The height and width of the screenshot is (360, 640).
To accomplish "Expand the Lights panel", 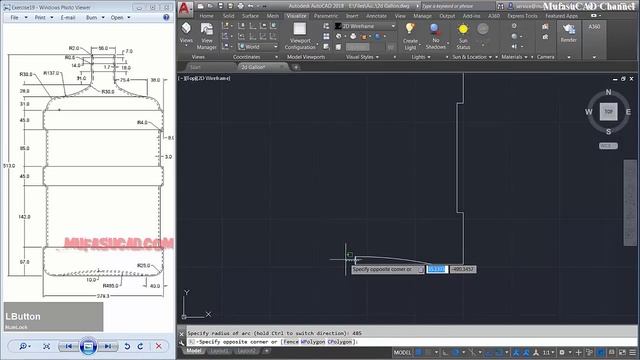I will [x=421, y=57].
